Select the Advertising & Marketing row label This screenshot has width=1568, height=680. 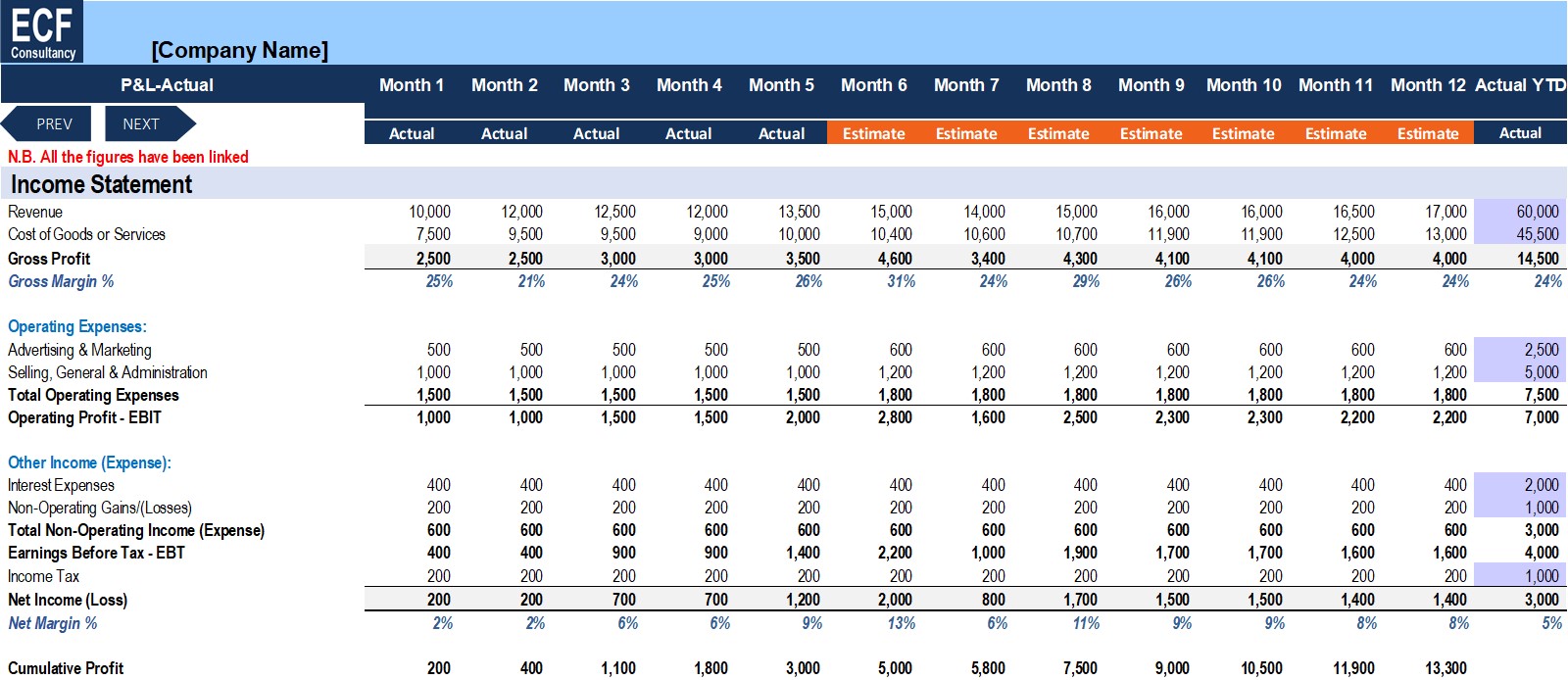pos(79,350)
